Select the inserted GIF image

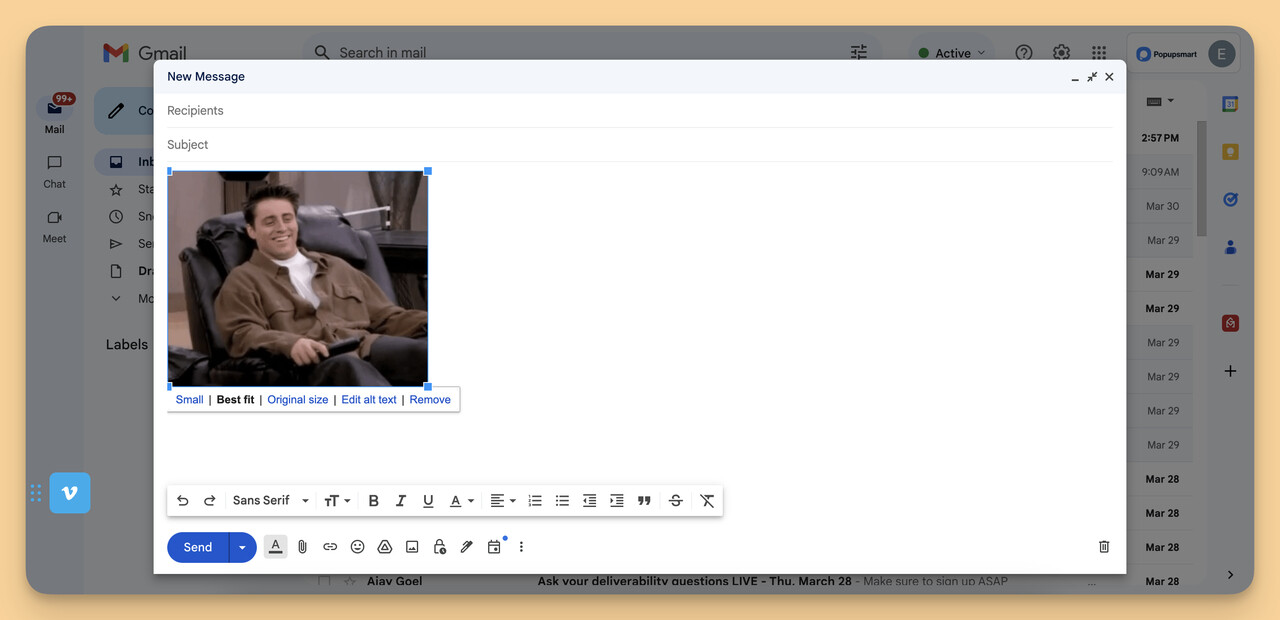coord(298,279)
